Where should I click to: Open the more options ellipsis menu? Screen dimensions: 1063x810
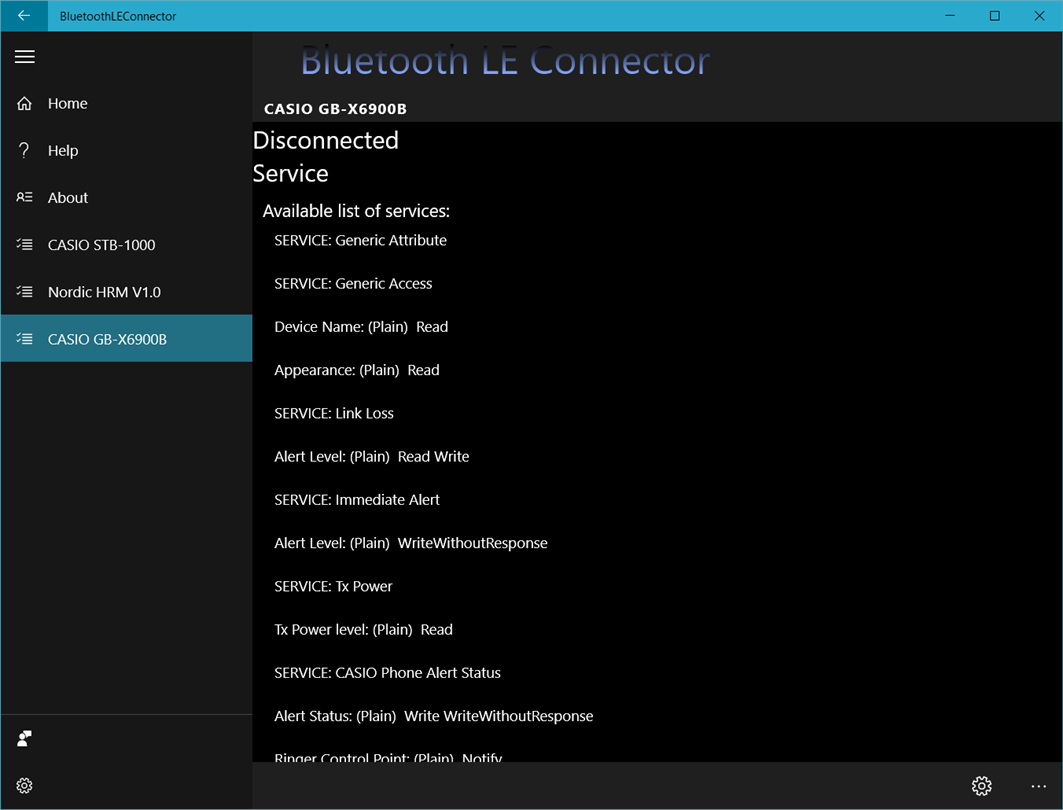[1039, 786]
